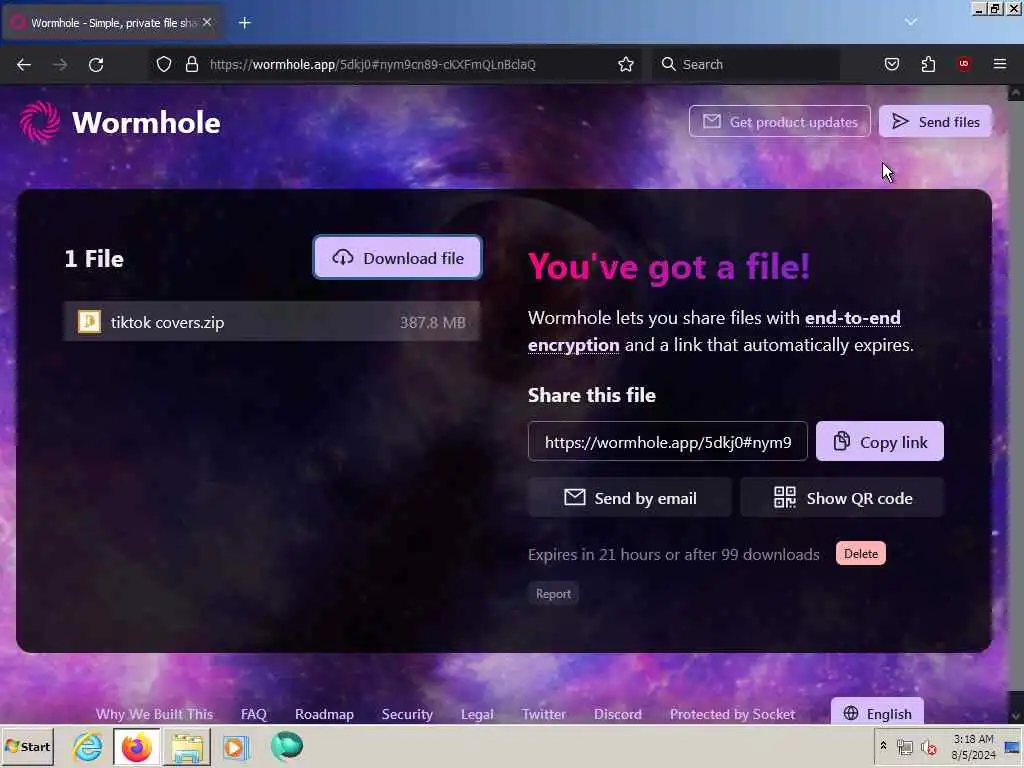Click the browser Search box
Viewport: 1024px width, 768px height.
point(744,64)
